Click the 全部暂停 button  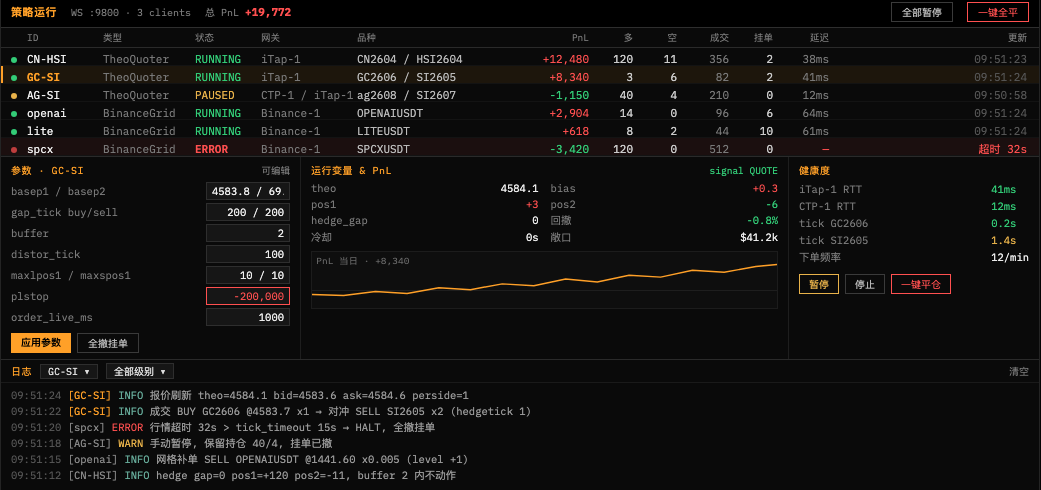[x=921, y=12]
